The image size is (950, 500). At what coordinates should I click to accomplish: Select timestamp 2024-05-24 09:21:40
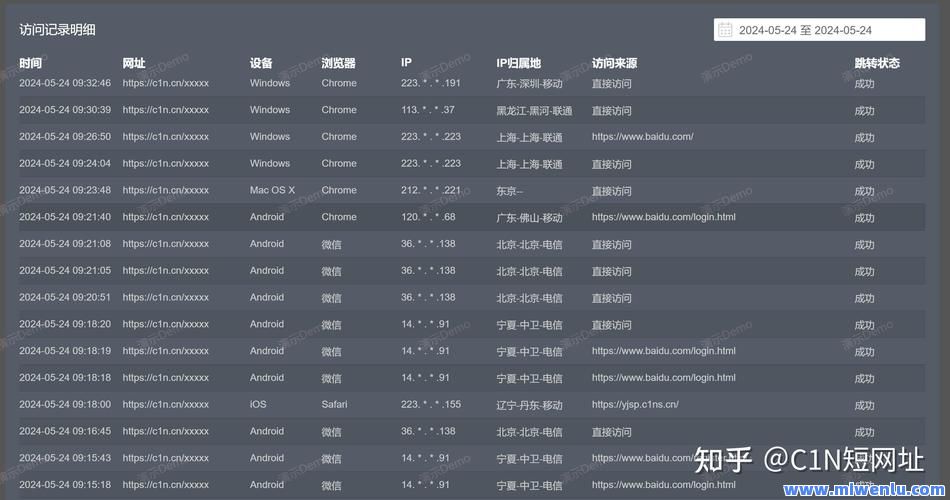(65, 216)
